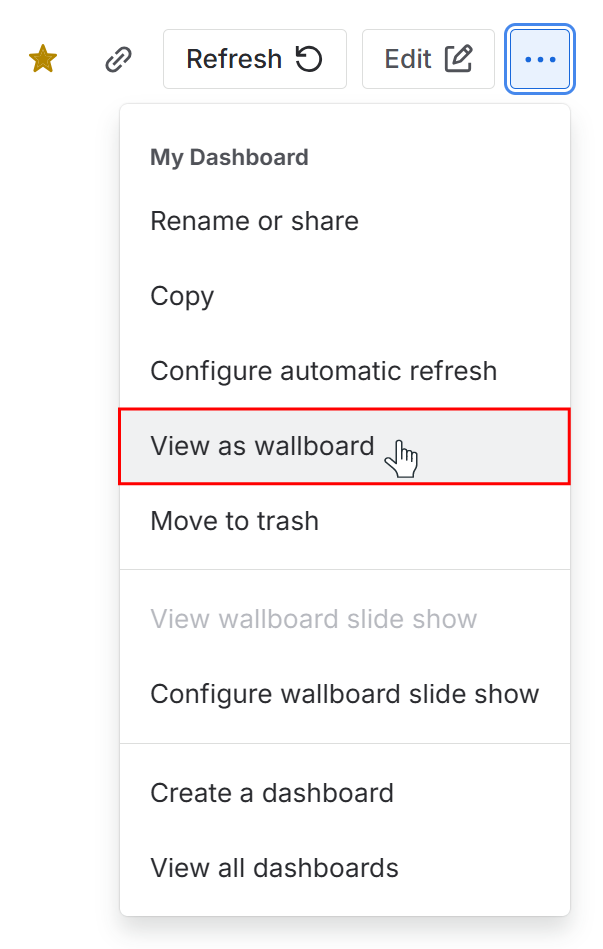Click the My Dashboard heading
Image resolution: width=603 pixels, height=949 pixels.
[229, 157]
